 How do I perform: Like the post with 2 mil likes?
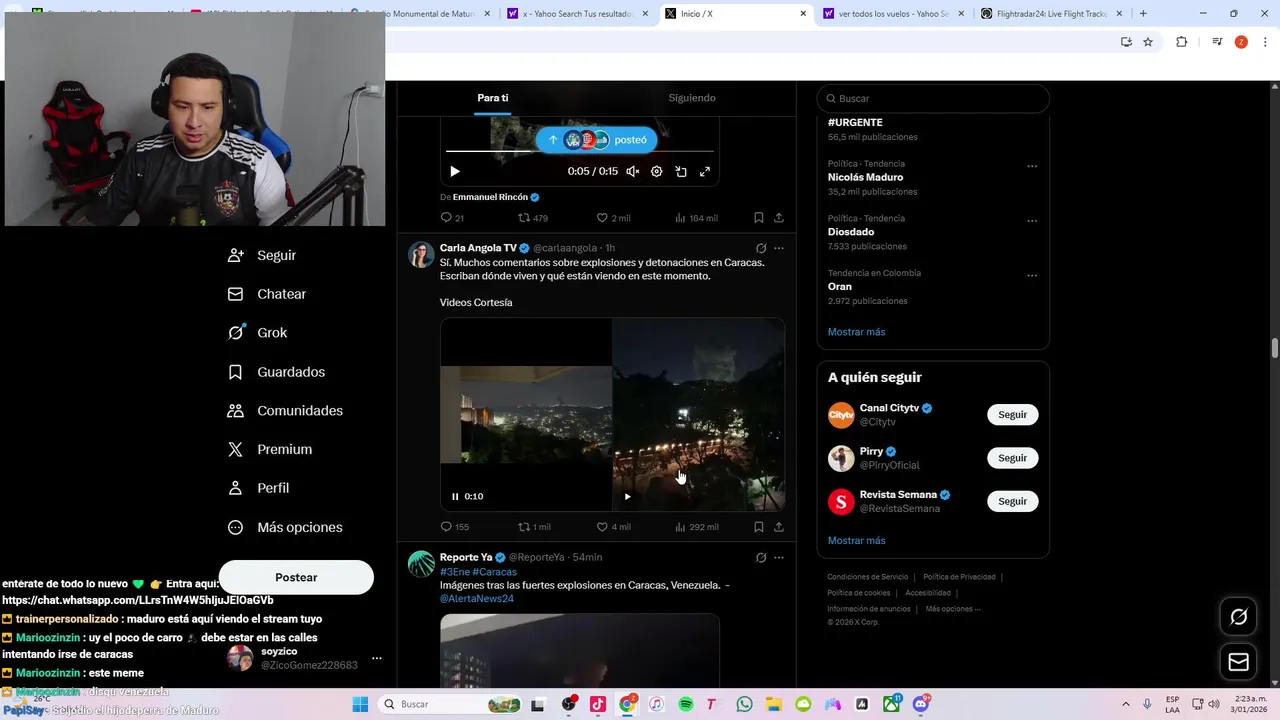(613, 218)
